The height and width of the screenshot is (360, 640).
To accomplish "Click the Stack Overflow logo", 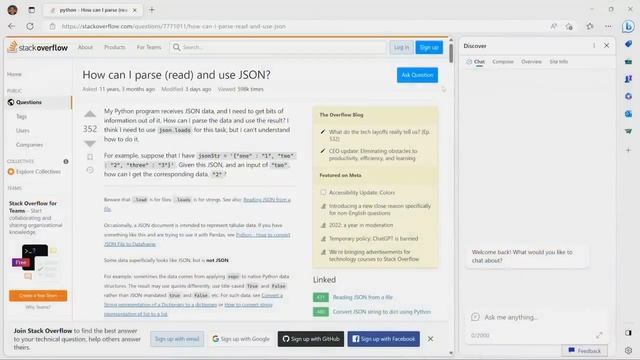I will click(38, 47).
